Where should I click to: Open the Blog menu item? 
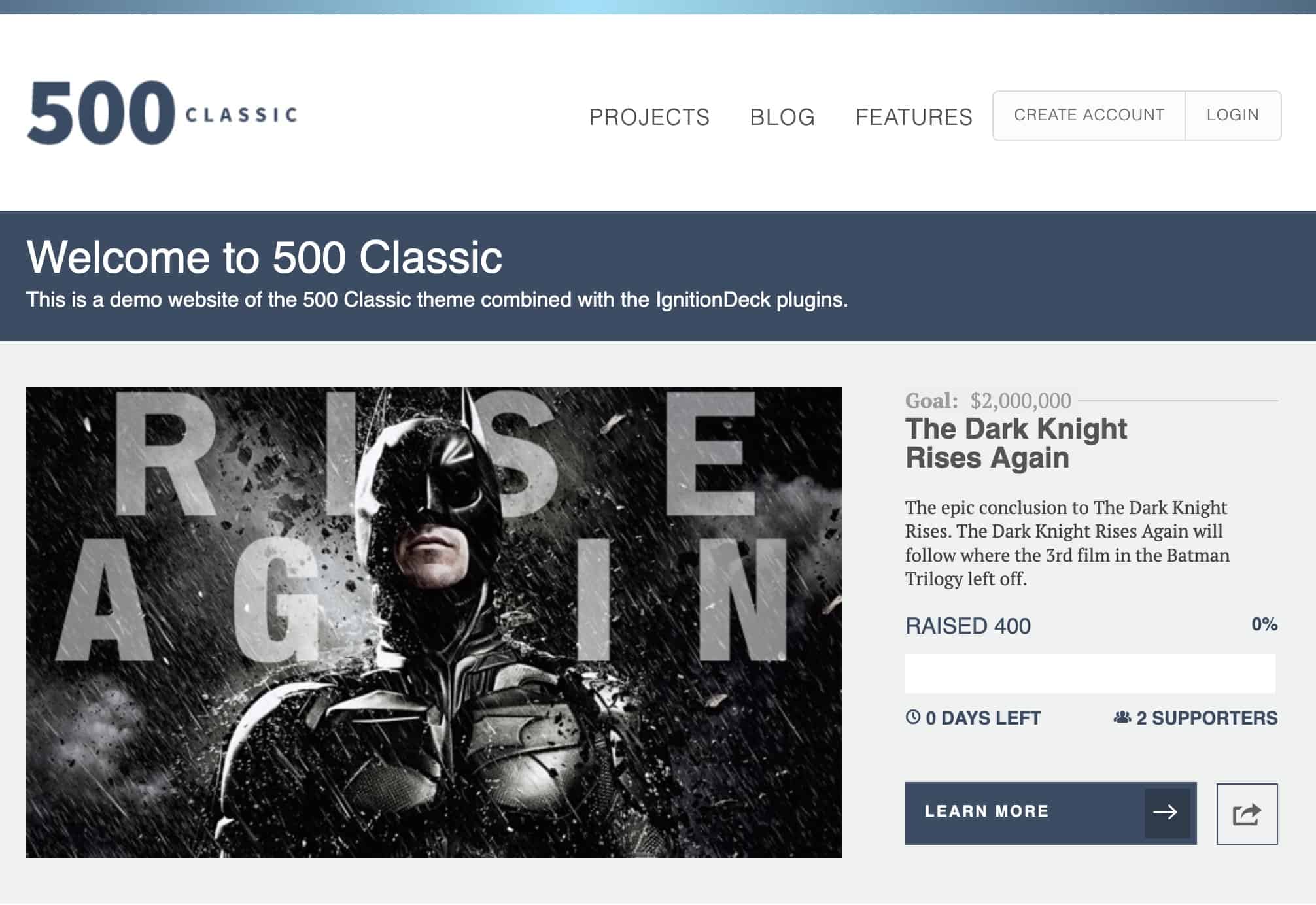pos(782,117)
